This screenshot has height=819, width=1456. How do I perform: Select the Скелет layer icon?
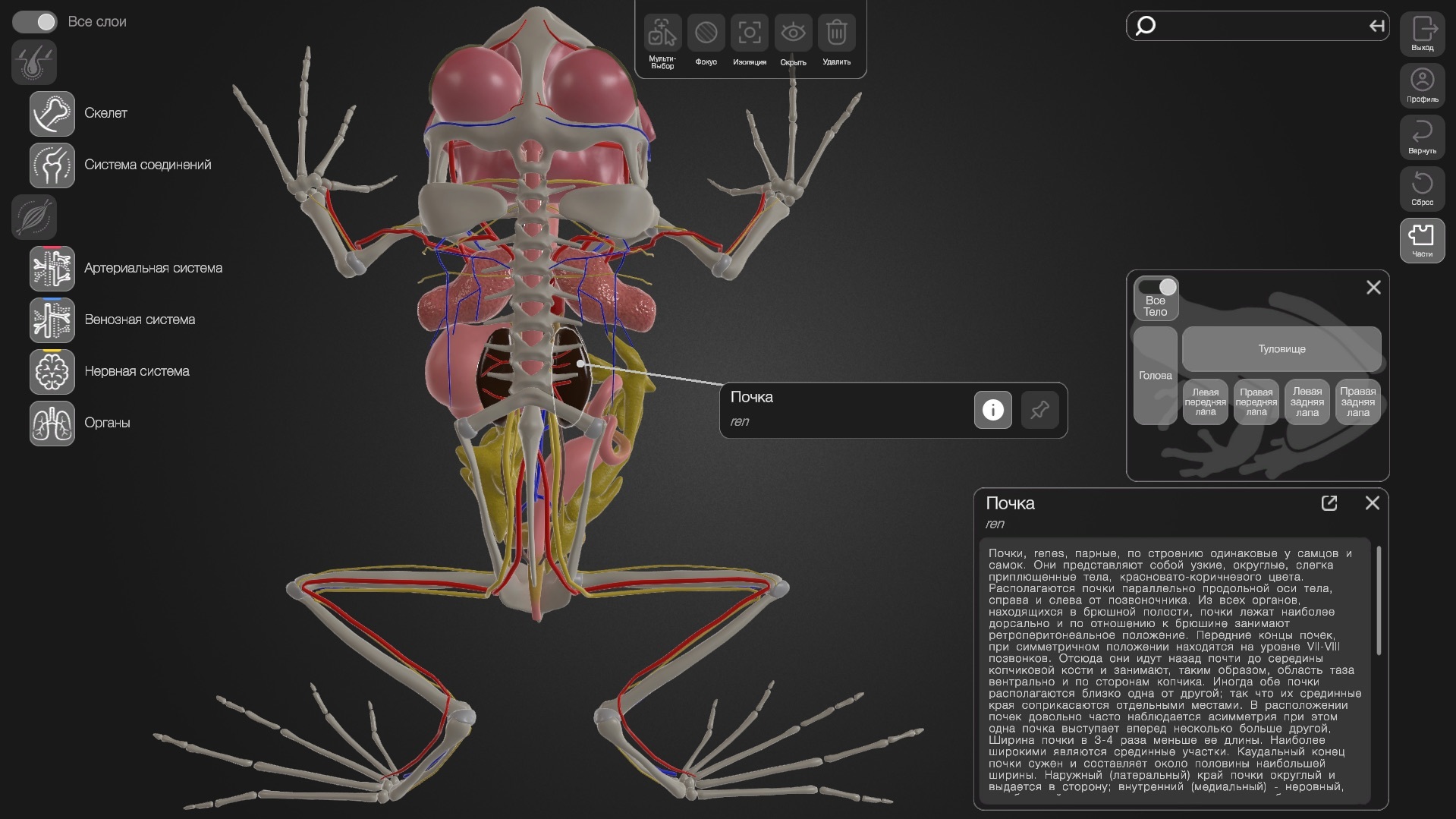[x=52, y=114]
